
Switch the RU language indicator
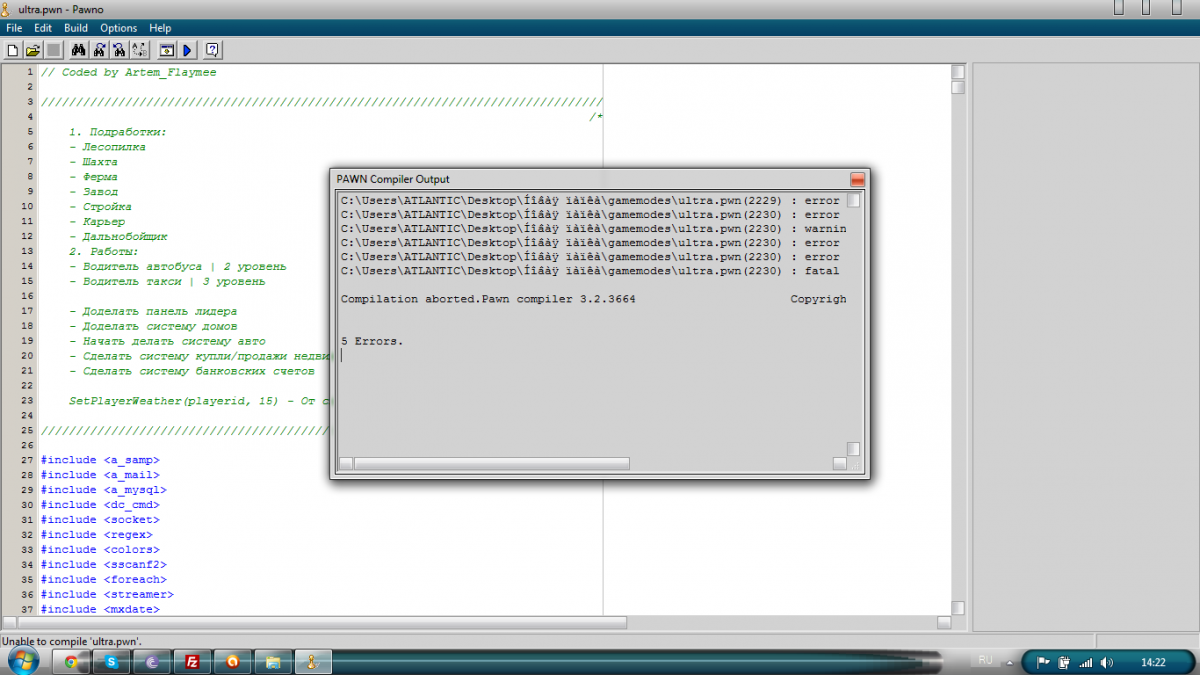[985, 661]
